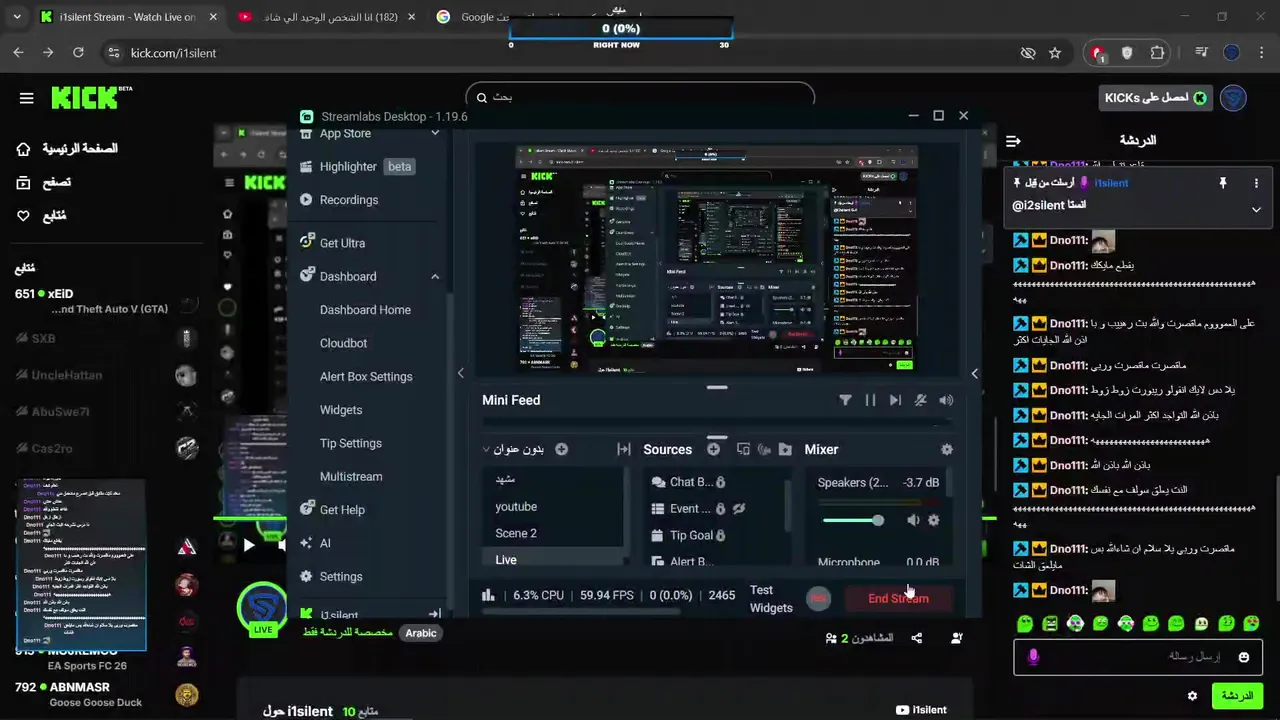The width and height of the screenshot is (1280, 720).
Task: Open Kick following heart icon
Action: tap(23, 216)
